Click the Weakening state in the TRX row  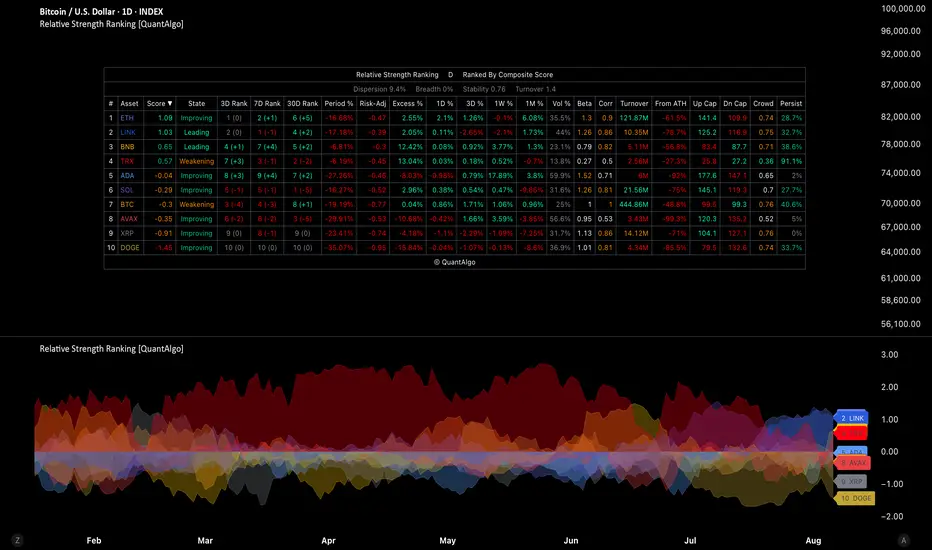(196, 161)
